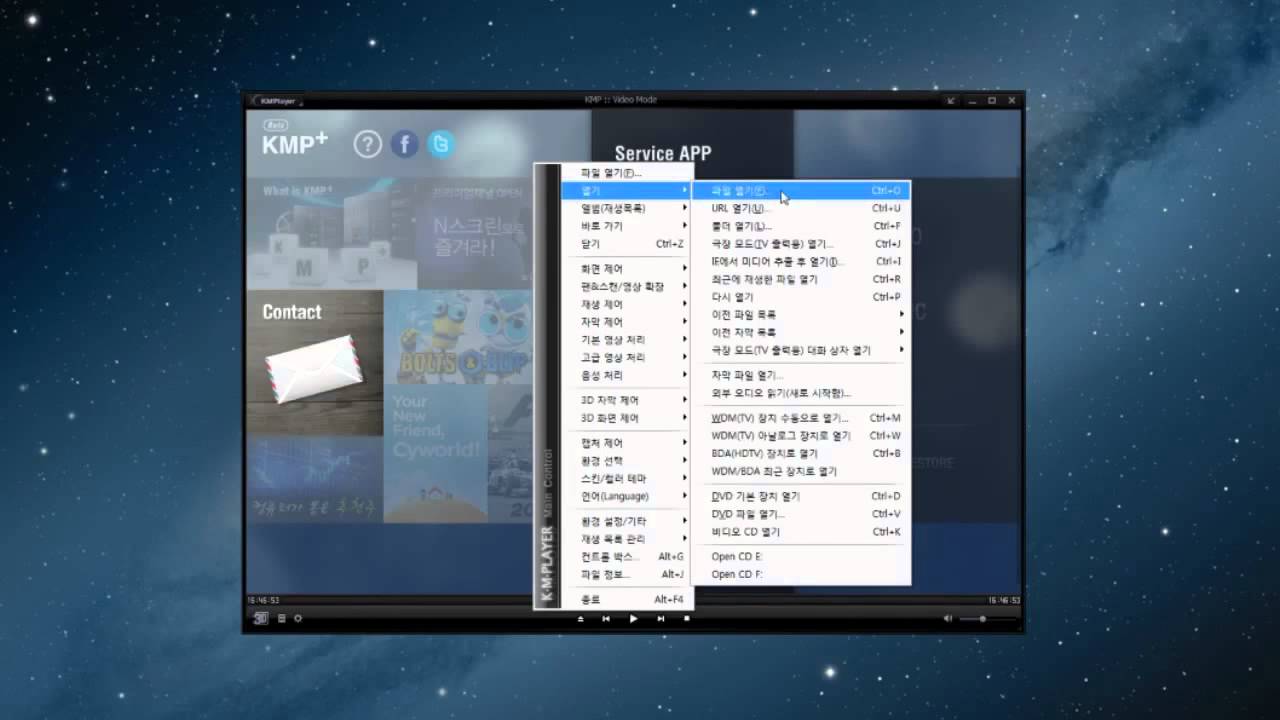Screen dimensions: 1280x720
Task: Expand 캡처 제어 submenu
Action: [626, 443]
